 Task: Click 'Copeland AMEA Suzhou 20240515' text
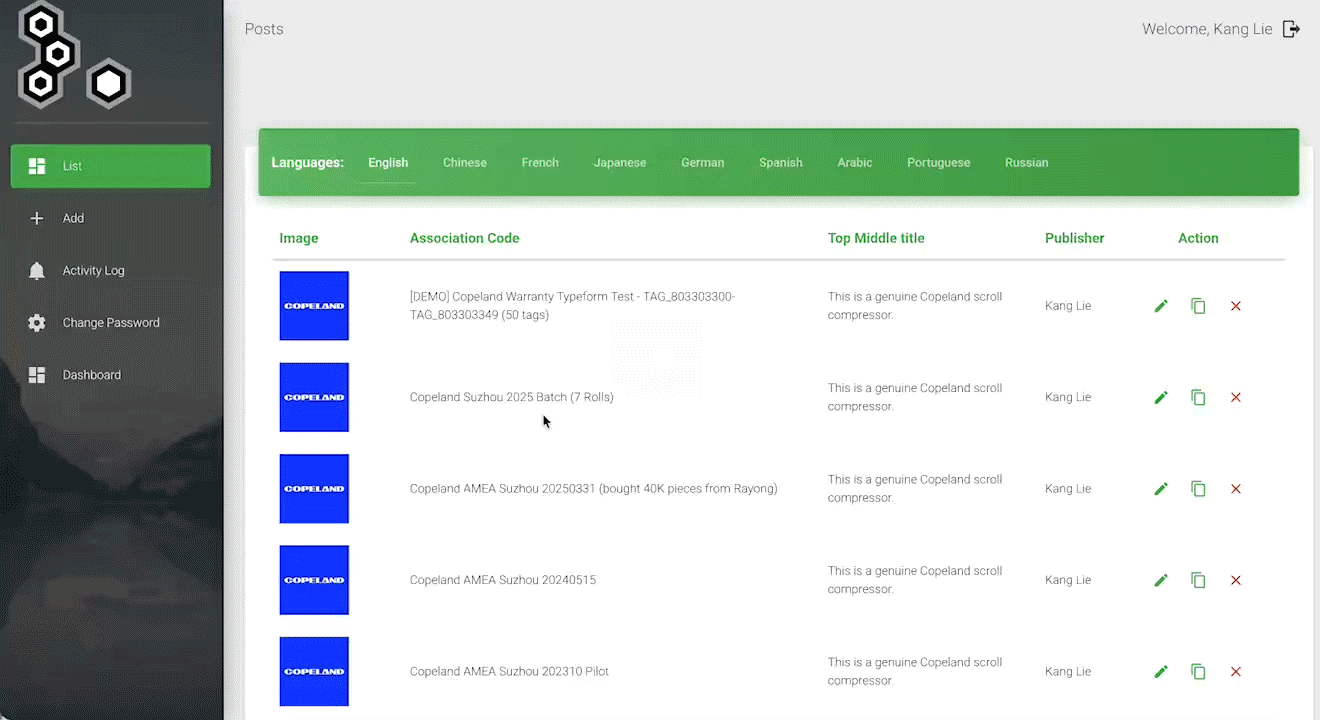pyautogui.click(x=503, y=580)
